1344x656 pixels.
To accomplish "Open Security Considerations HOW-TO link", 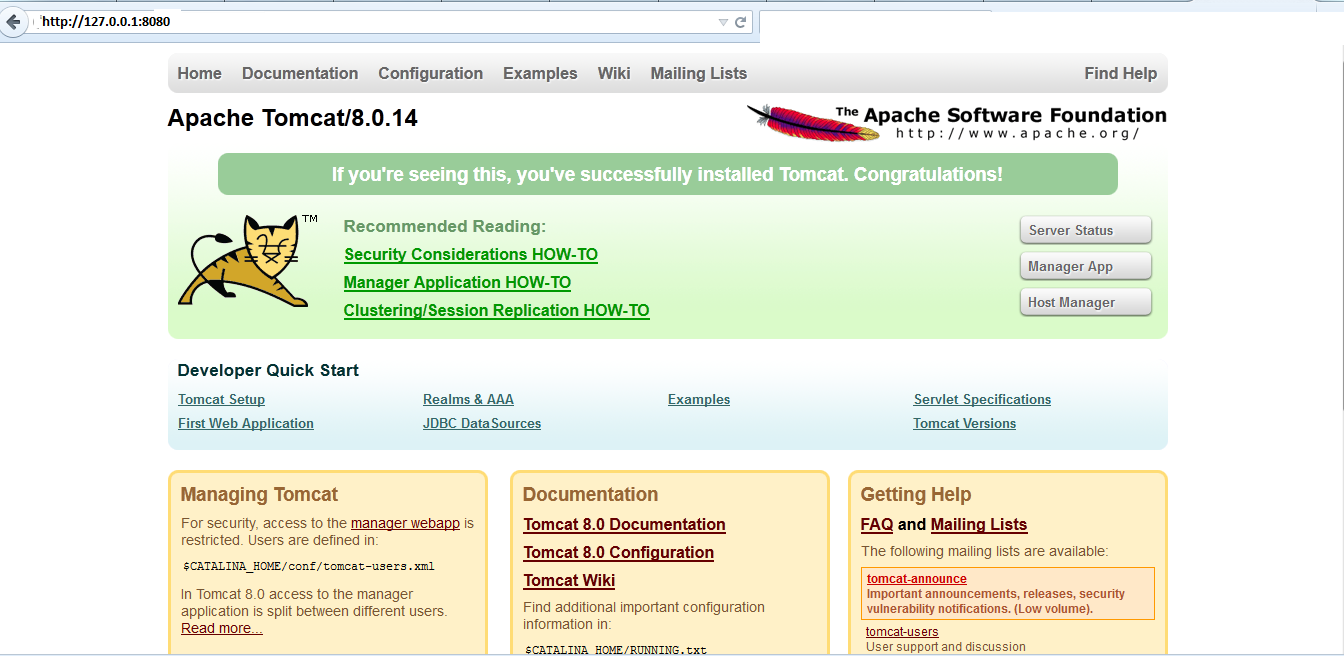I will 470,255.
